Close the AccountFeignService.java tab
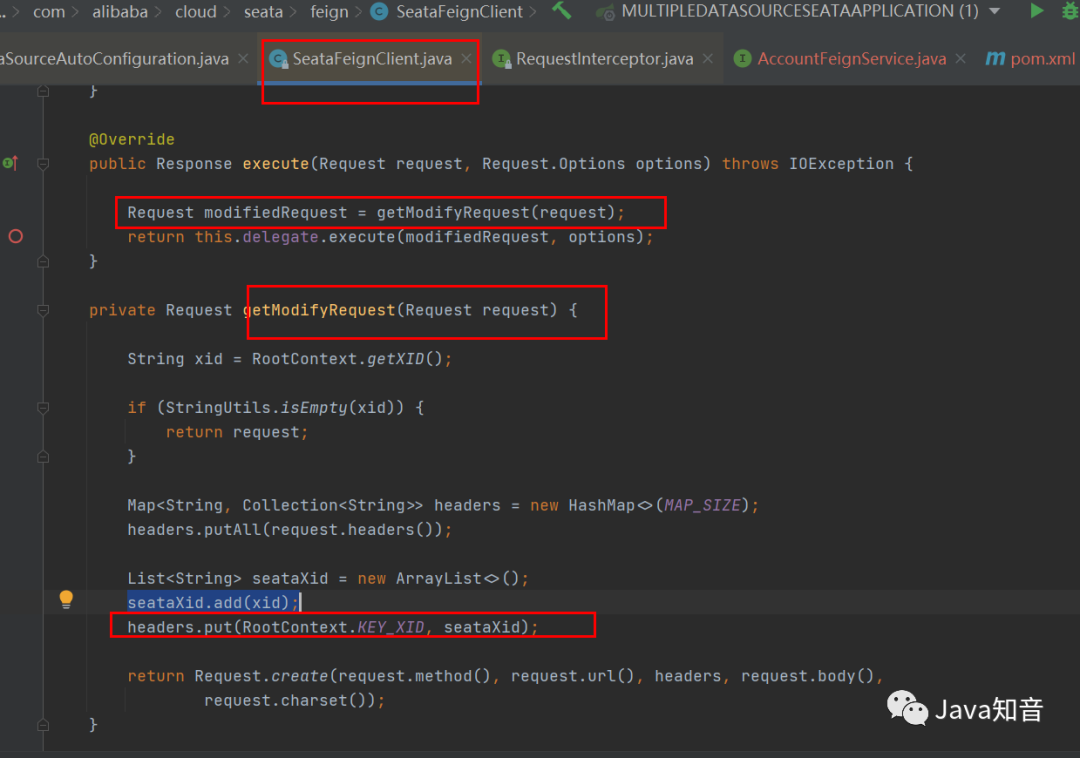The width and height of the screenshot is (1080, 758). [961, 59]
